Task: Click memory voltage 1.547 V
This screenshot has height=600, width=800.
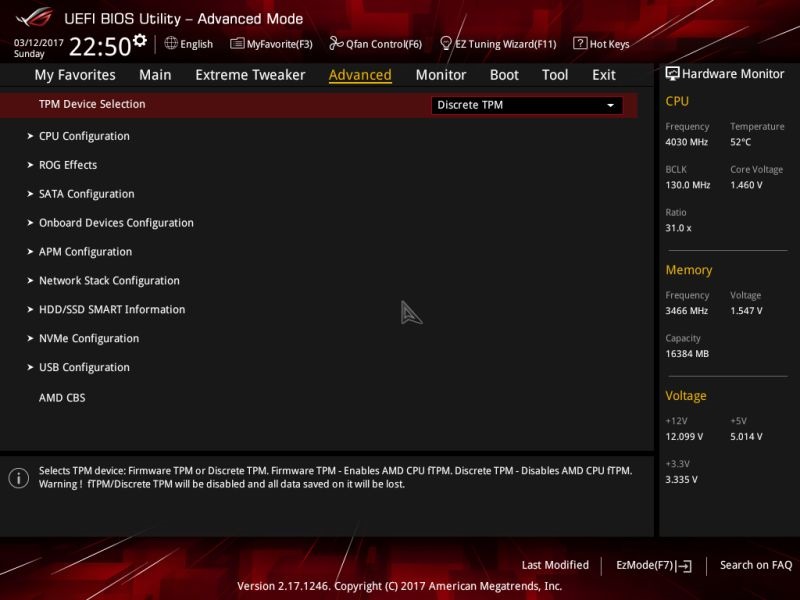Action: pos(746,311)
